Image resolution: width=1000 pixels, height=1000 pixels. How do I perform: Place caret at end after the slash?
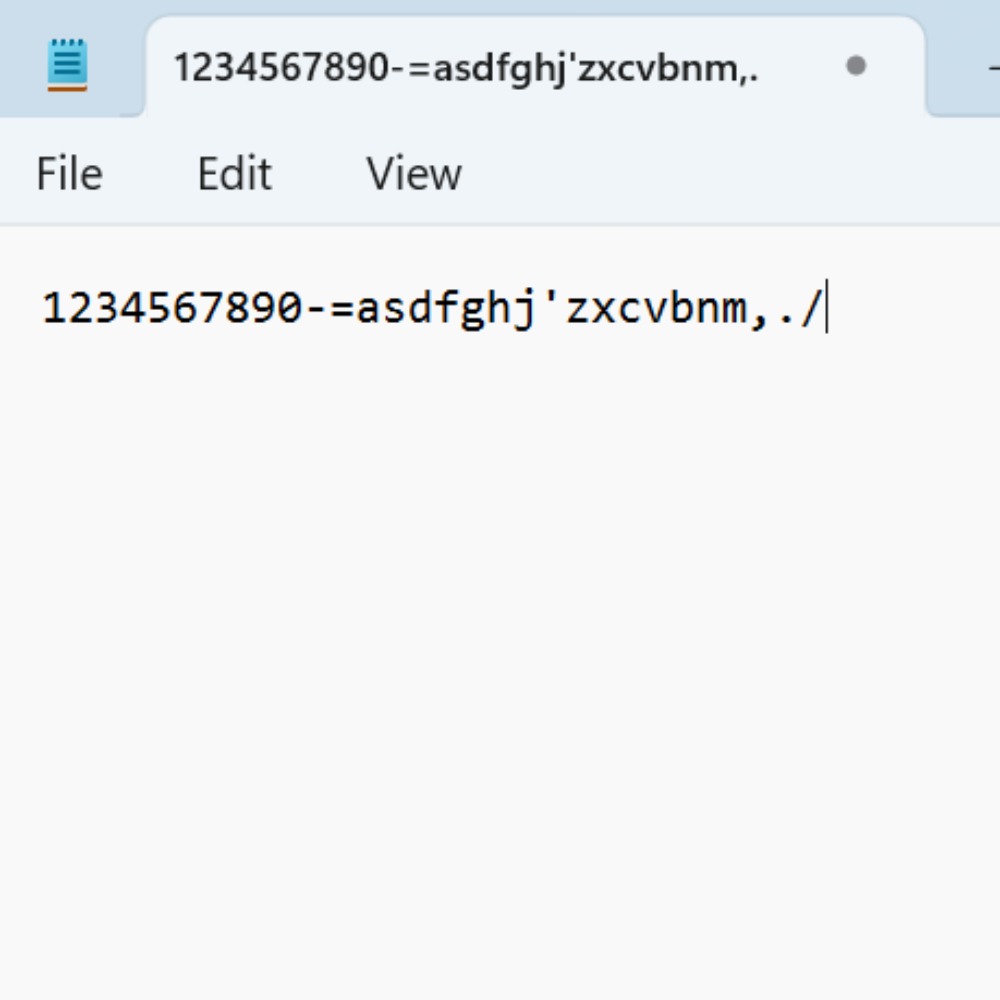[825, 307]
